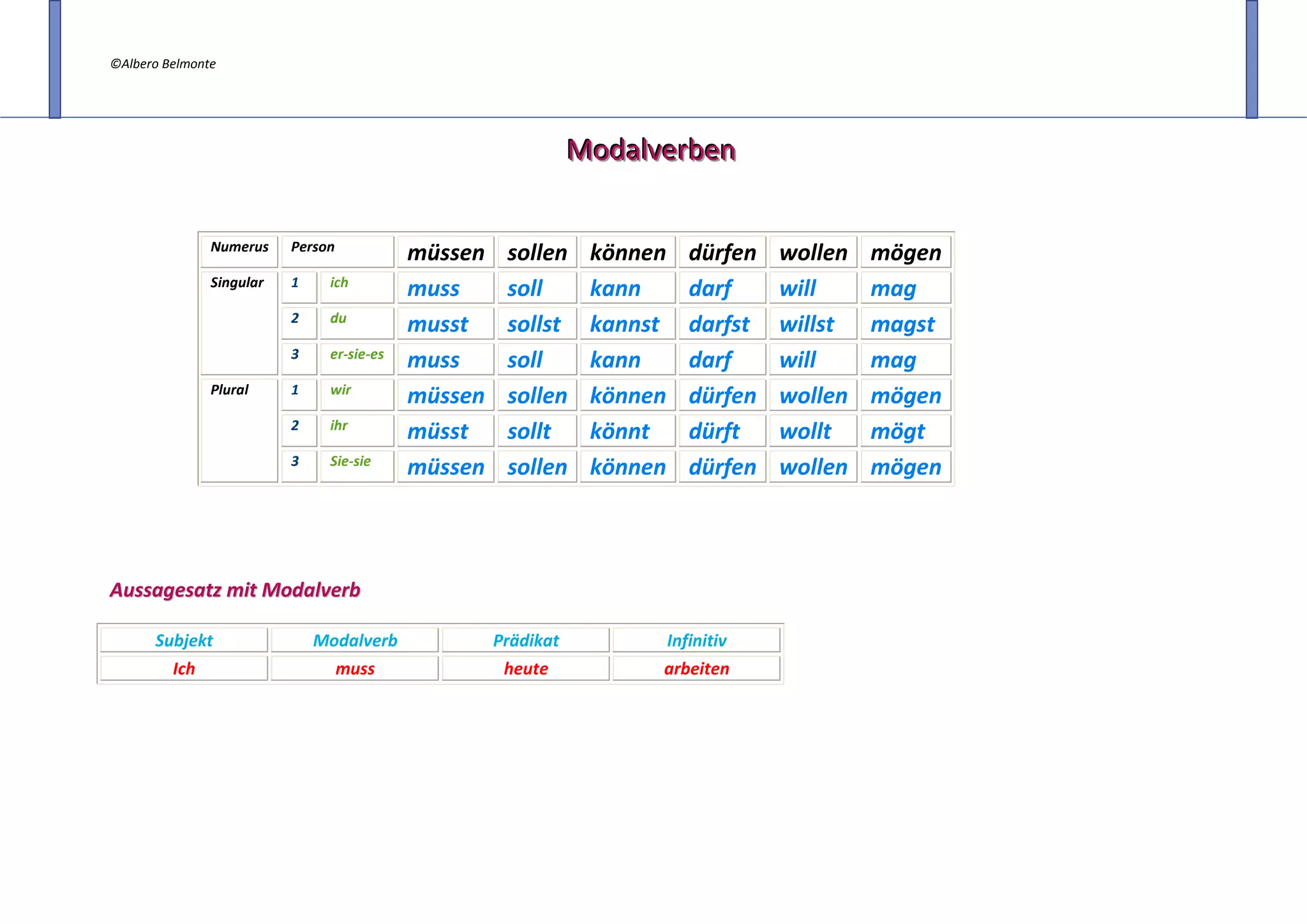The image size is (1307, 924).
Task: Click the wollen column header
Action: [x=813, y=253]
